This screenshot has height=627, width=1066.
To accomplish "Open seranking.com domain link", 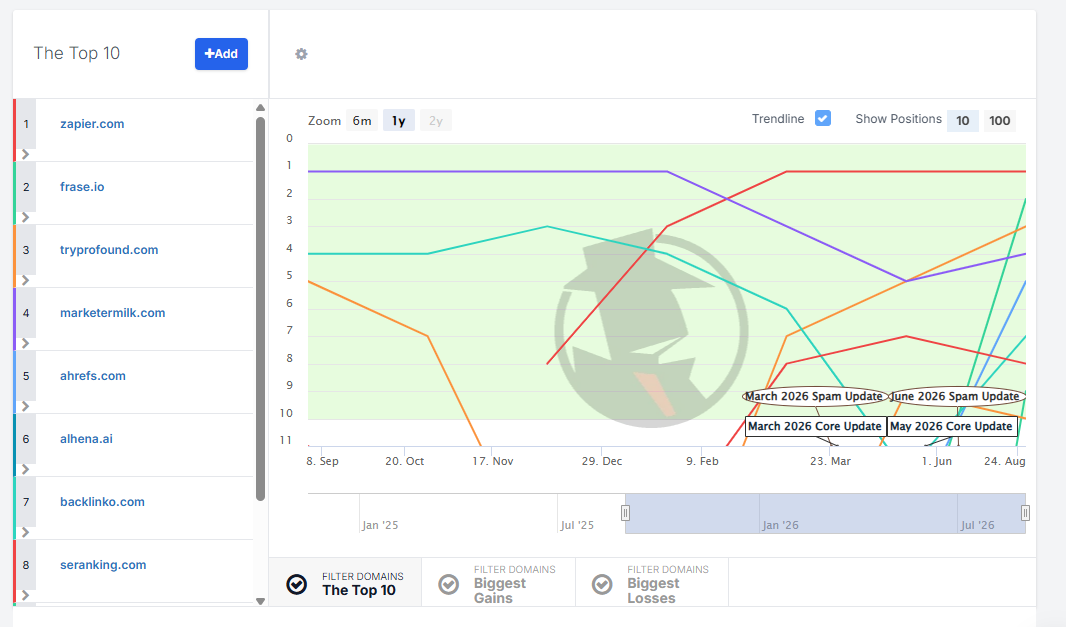I will (x=103, y=564).
